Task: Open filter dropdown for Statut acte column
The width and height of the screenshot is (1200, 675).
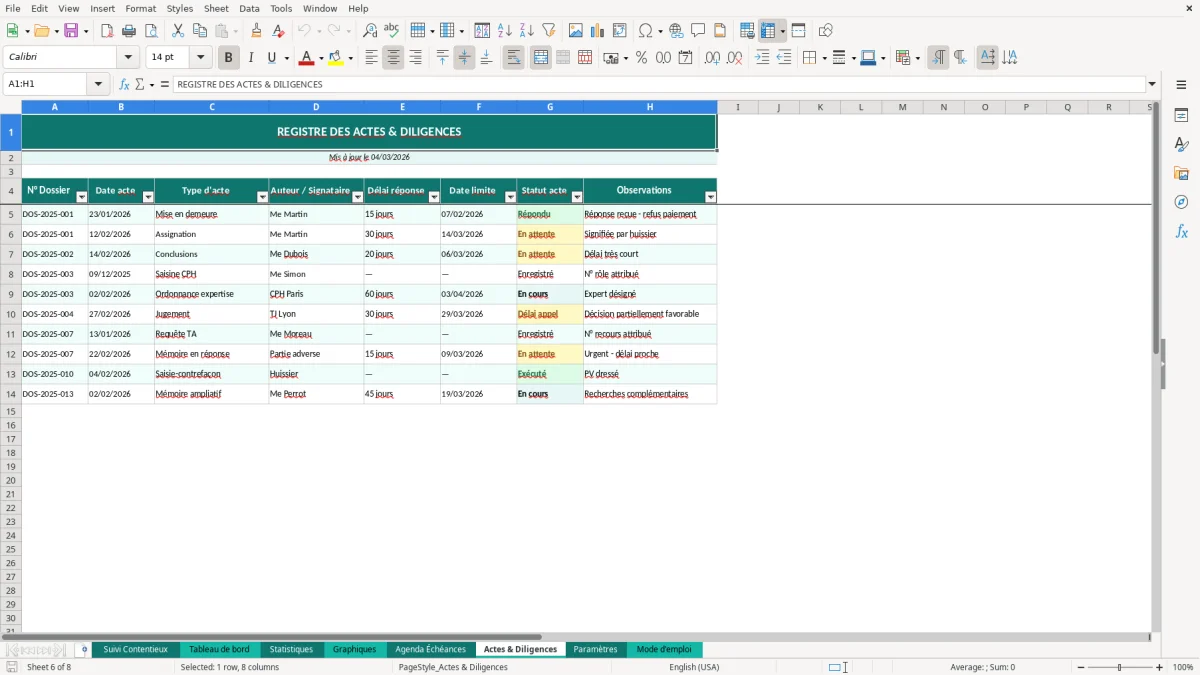Action: click(577, 197)
